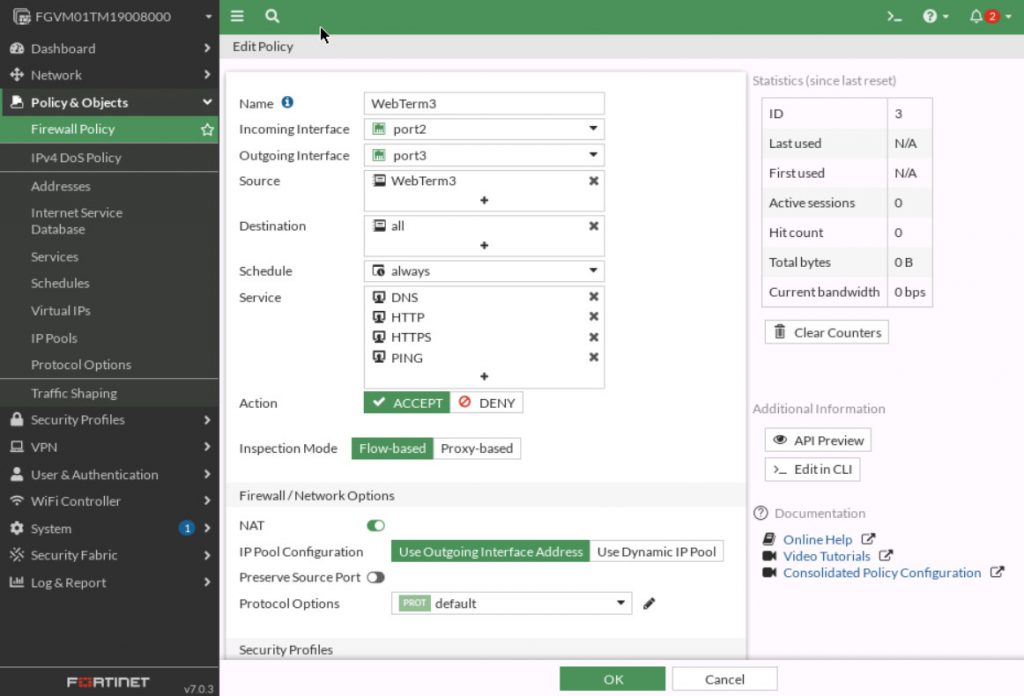Click OK to save the policy

pyautogui.click(x=612, y=678)
